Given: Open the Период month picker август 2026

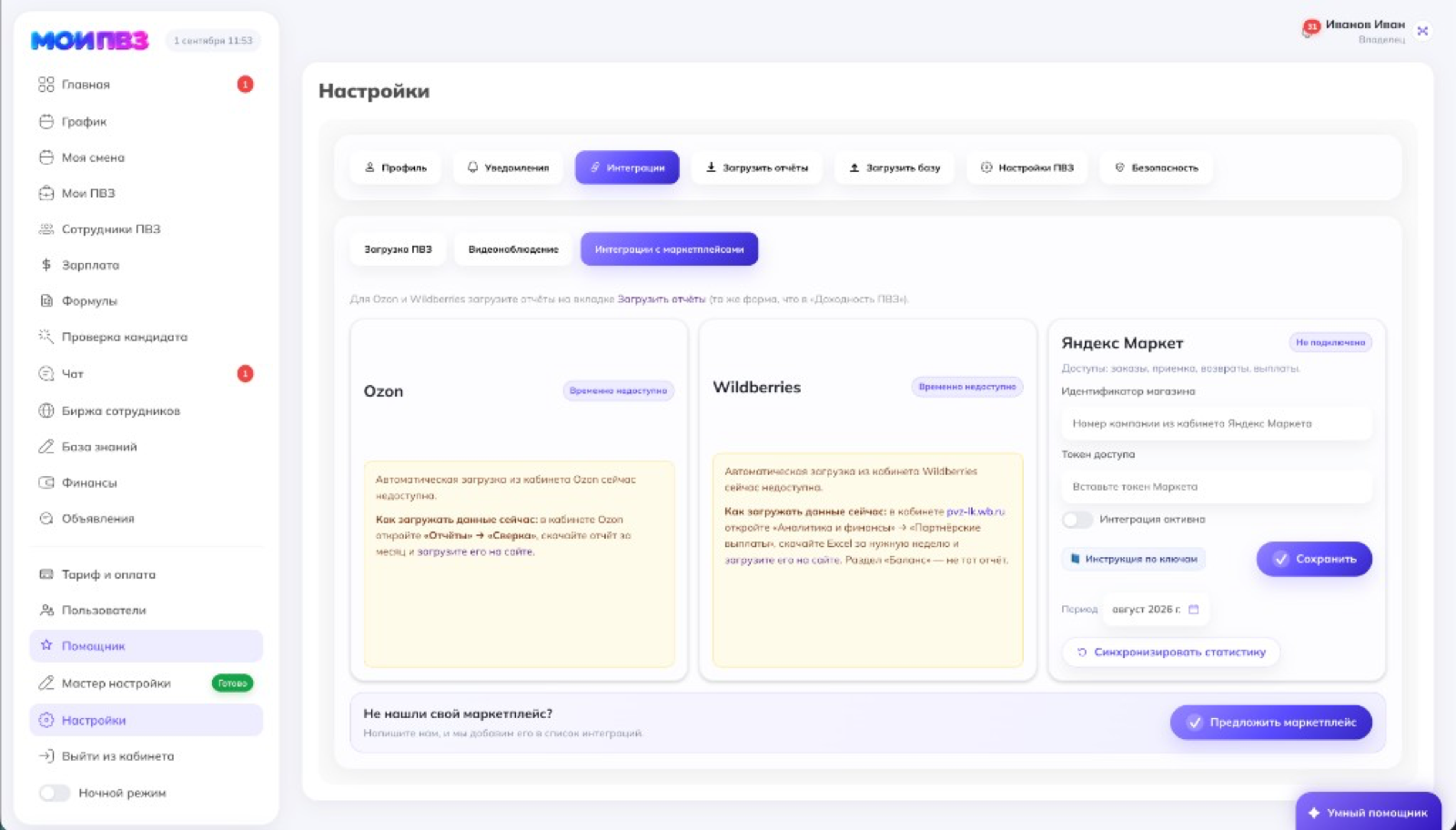Looking at the screenshot, I should click(1155, 610).
